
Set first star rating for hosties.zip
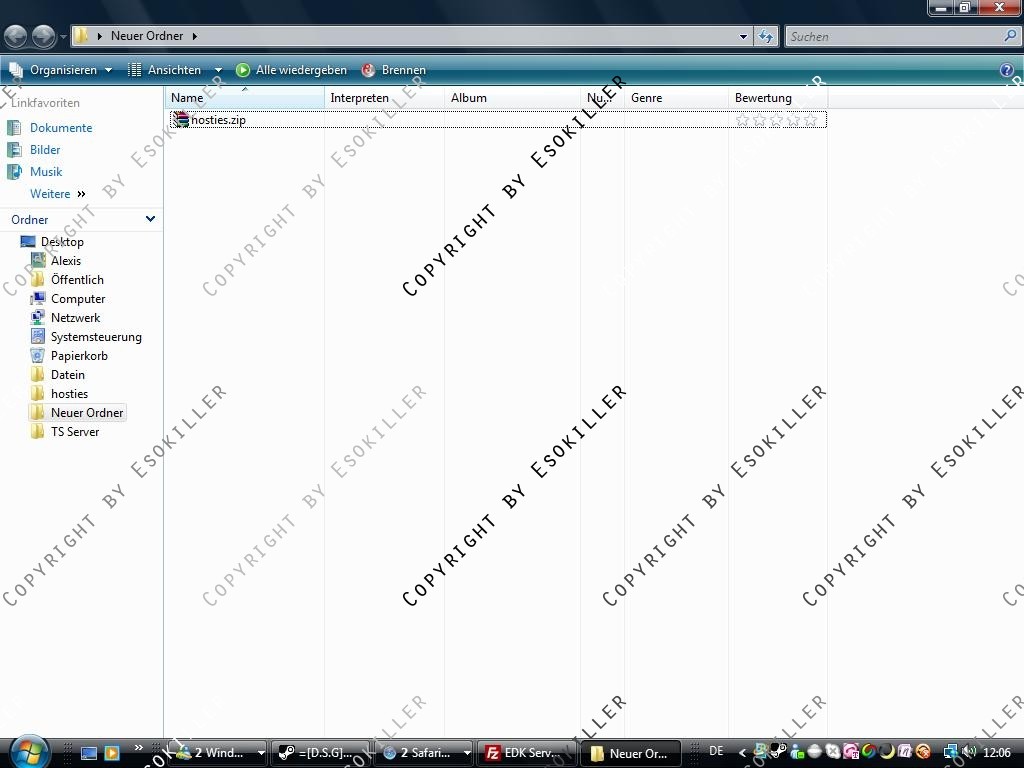pyautogui.click(x=742, y=120)
